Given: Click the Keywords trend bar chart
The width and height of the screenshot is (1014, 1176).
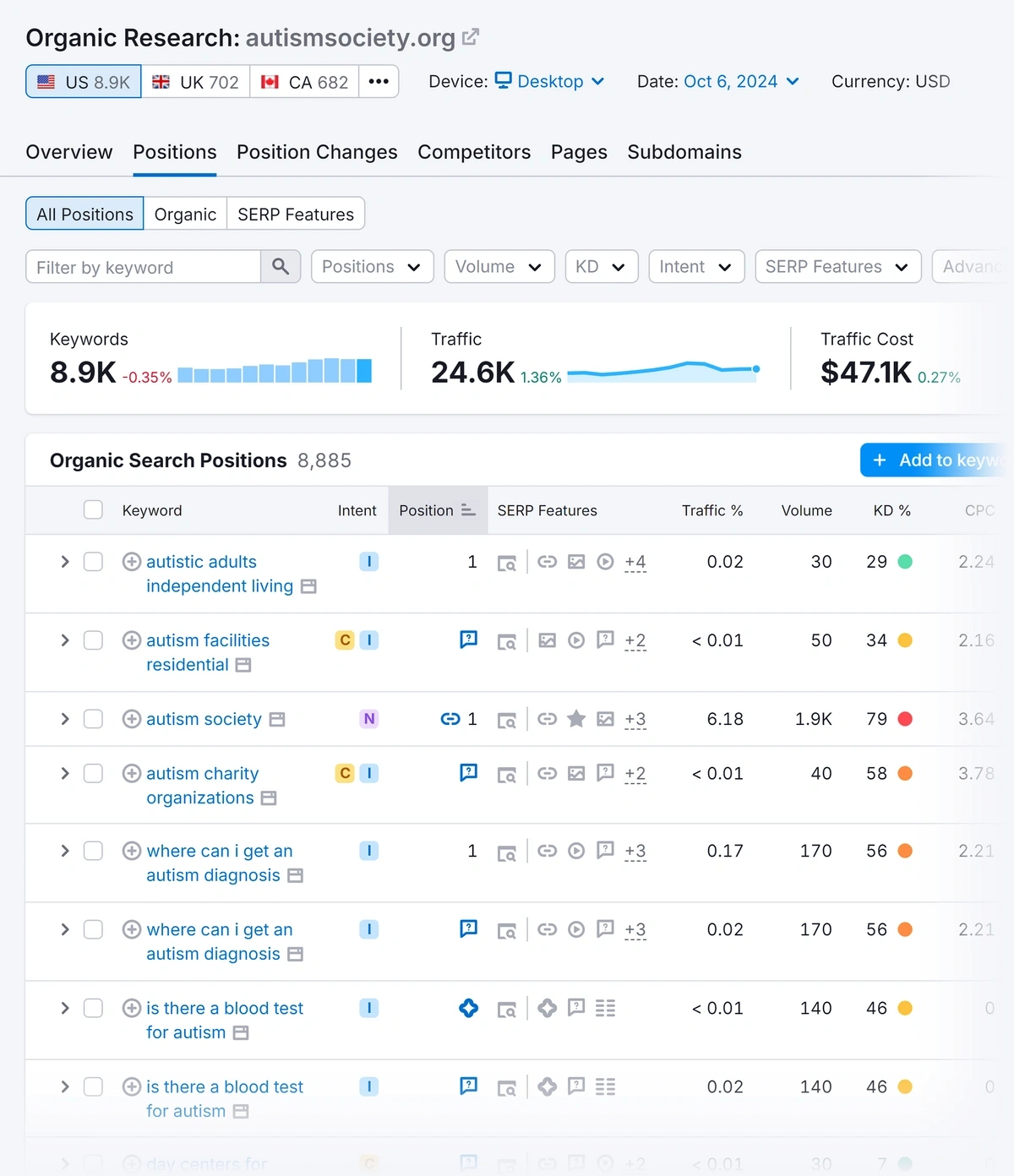Looking at the screenshot, I should [275, 371].
